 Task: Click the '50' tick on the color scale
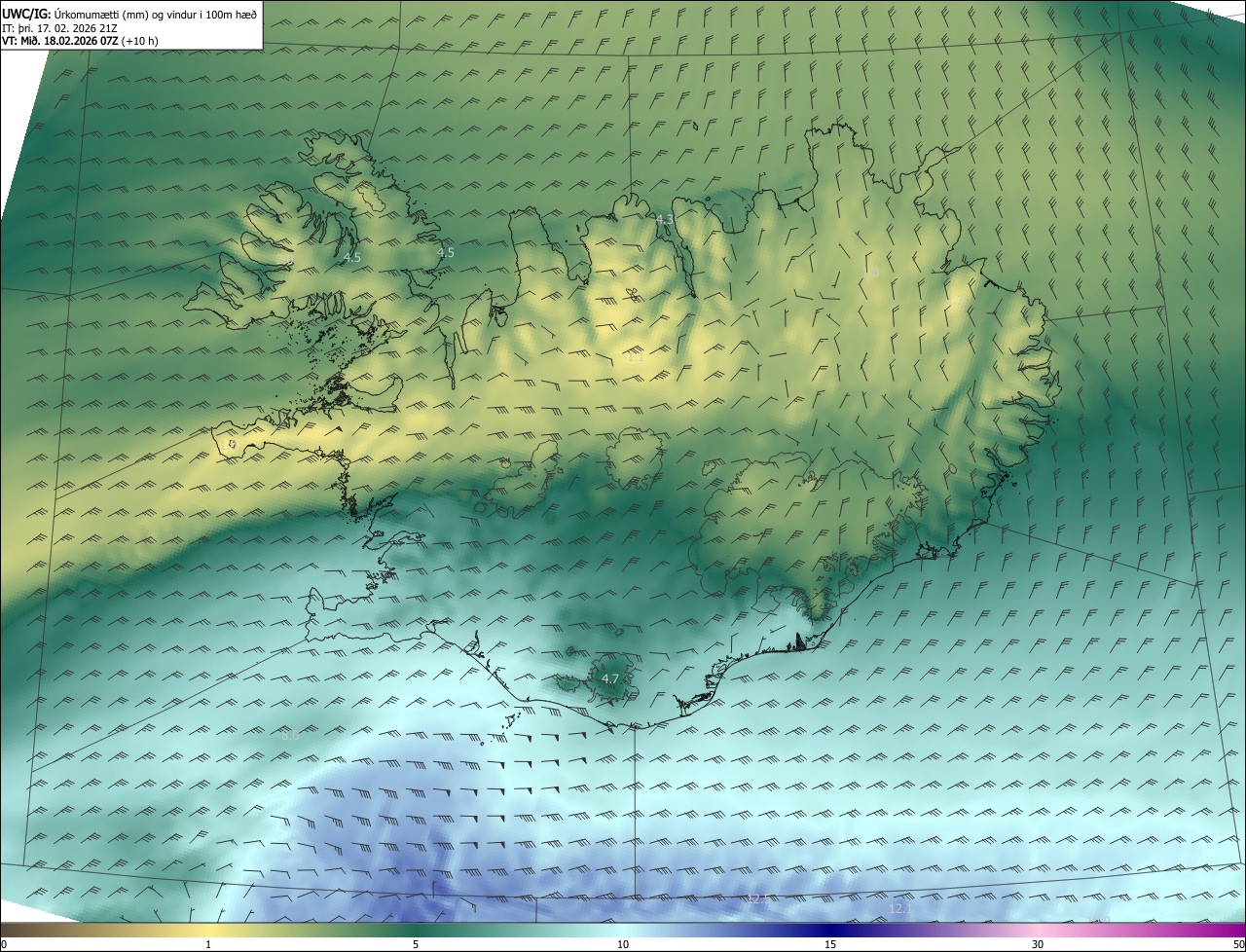1238,944
